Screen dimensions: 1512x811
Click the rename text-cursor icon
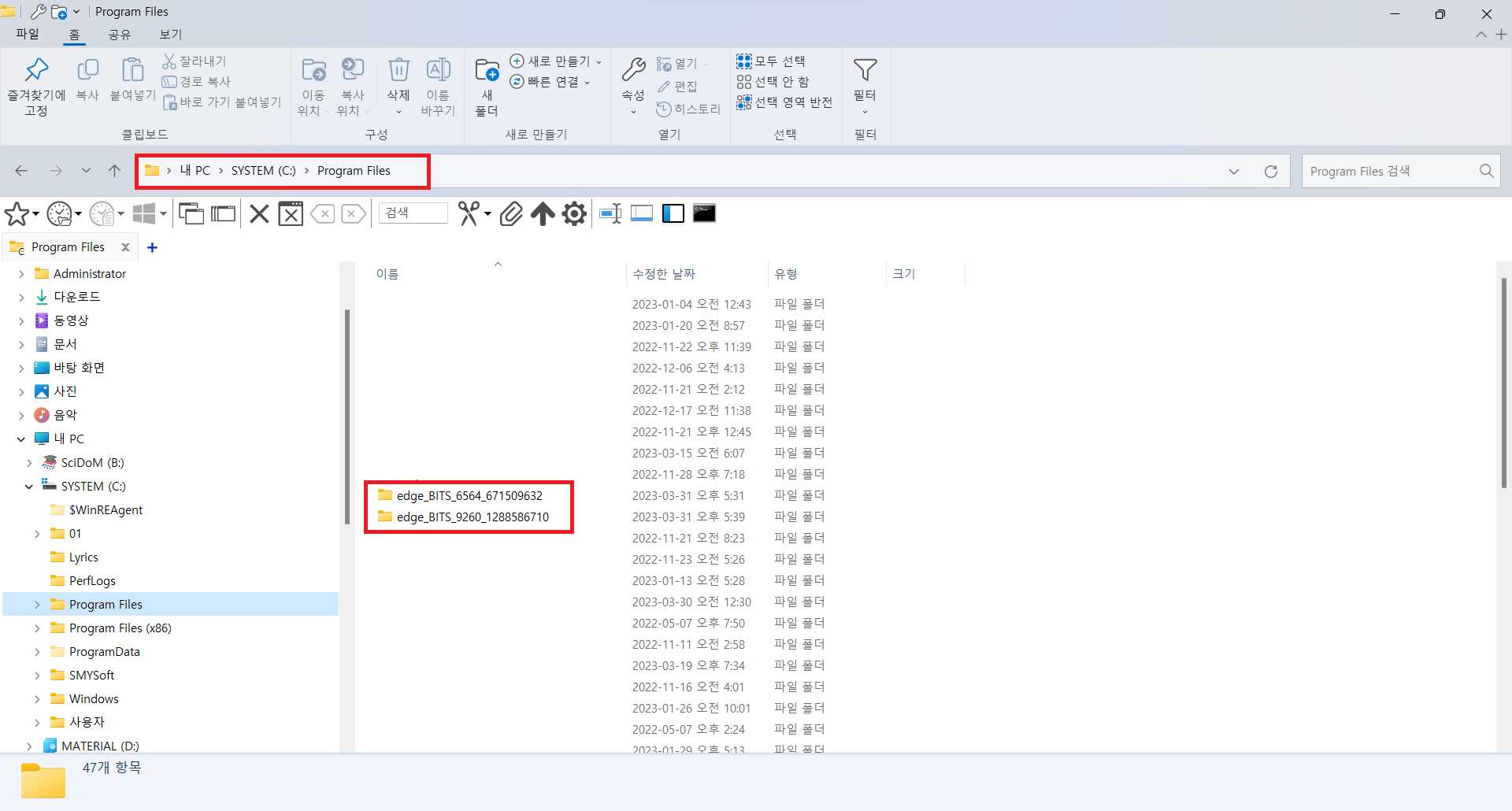(x=610, y=213)
